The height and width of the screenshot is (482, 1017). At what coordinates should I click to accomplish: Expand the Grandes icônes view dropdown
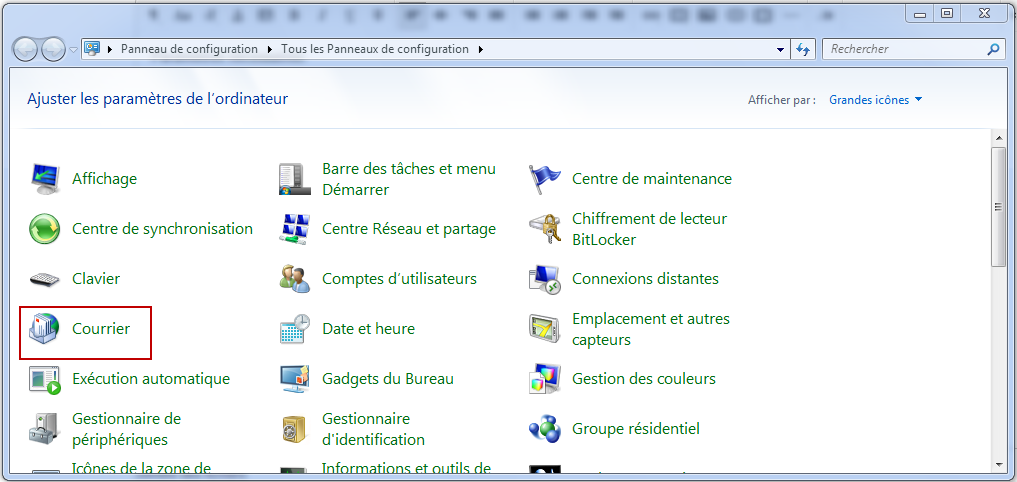coord(875,100)
